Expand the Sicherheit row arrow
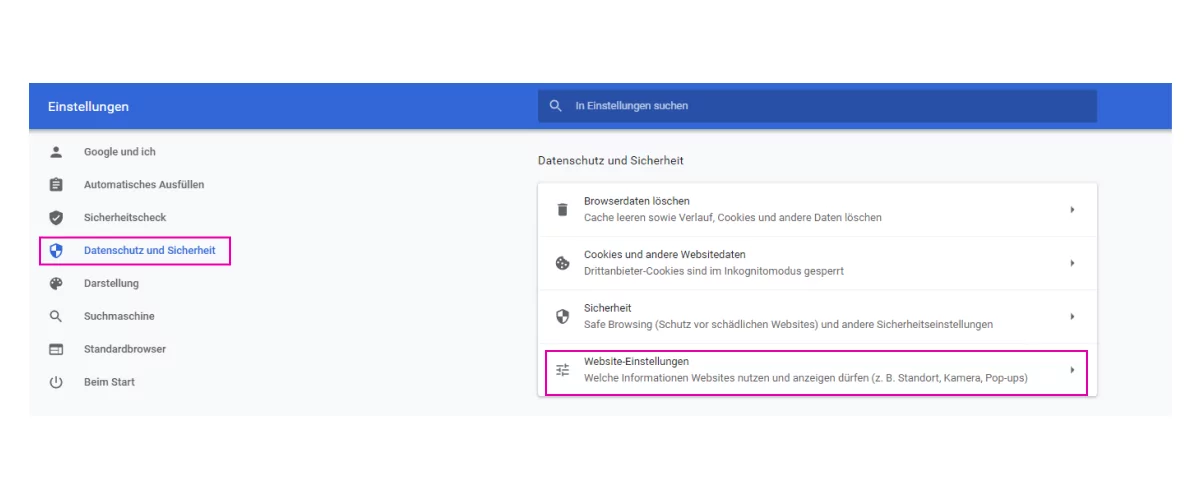The height and width of the screenshot is (500, 1200). click(x=1072, y=316)
